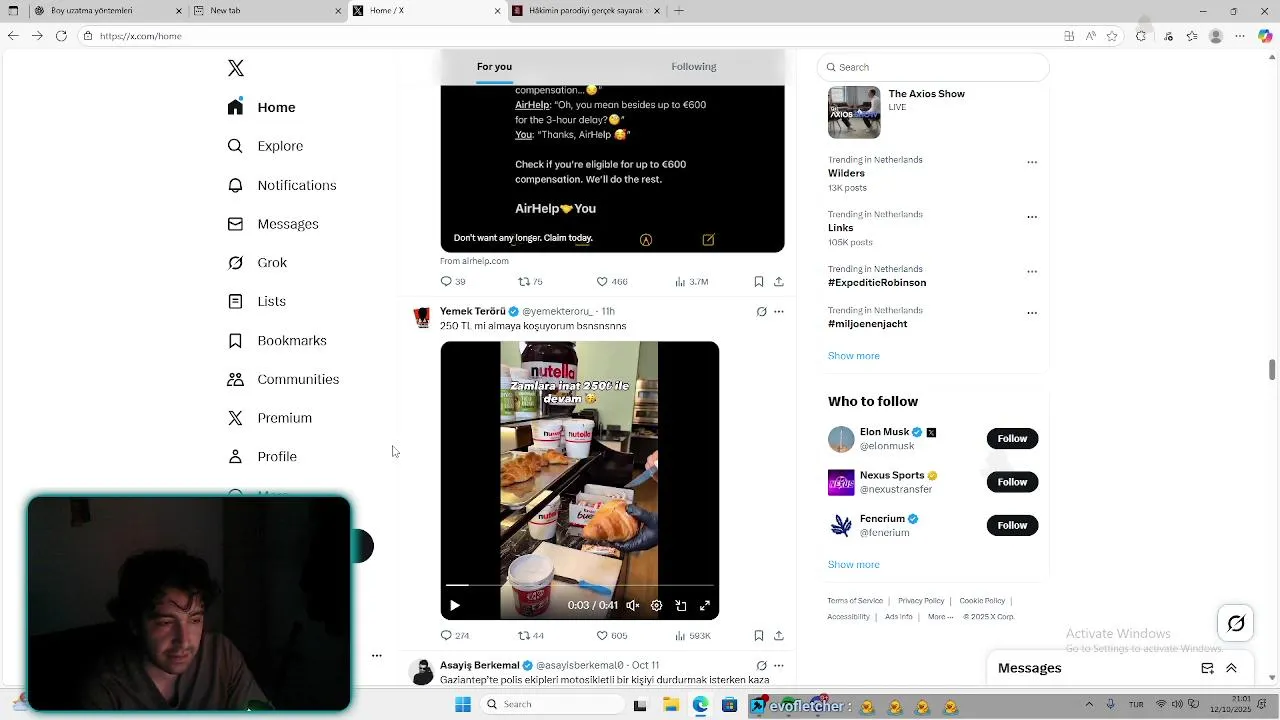Open The Axios Show live item
The image size is (1280, 720).
(x=933, y=112)
